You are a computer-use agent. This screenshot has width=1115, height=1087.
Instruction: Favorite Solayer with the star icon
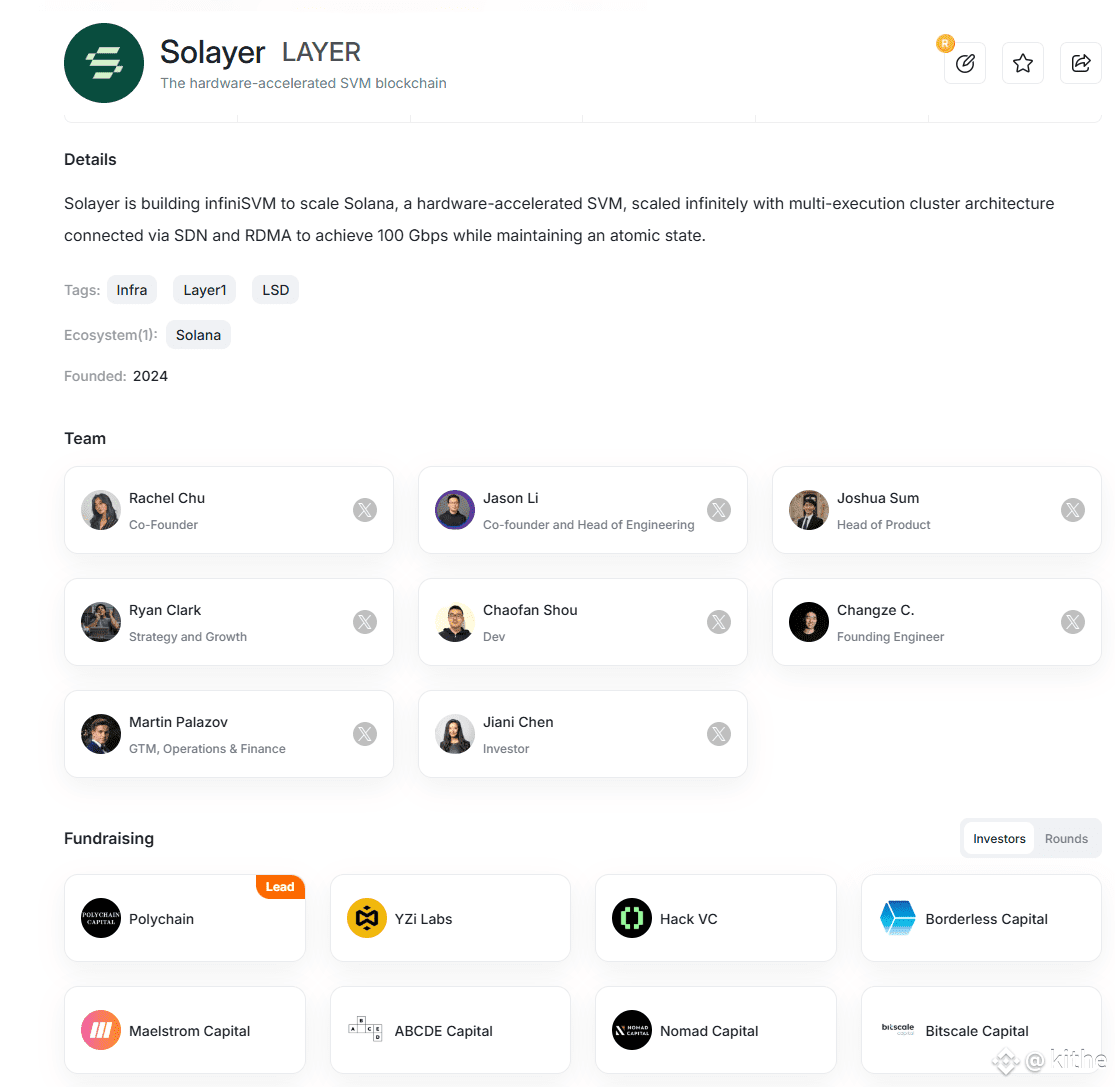(1023, 63)
